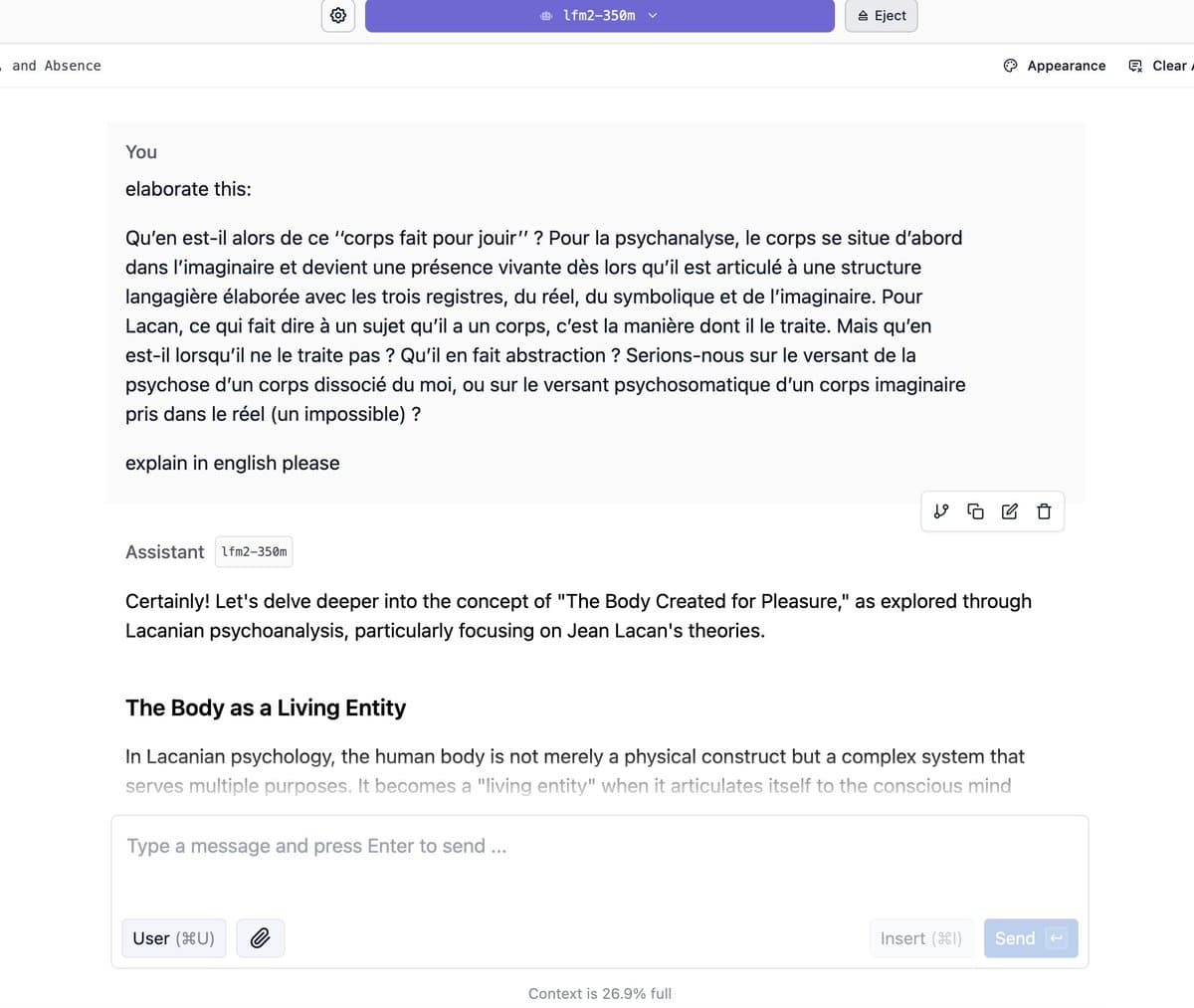Click the French paragraph in the user message
Screen dimensions: 1194x1008
(x=545, y=325)
